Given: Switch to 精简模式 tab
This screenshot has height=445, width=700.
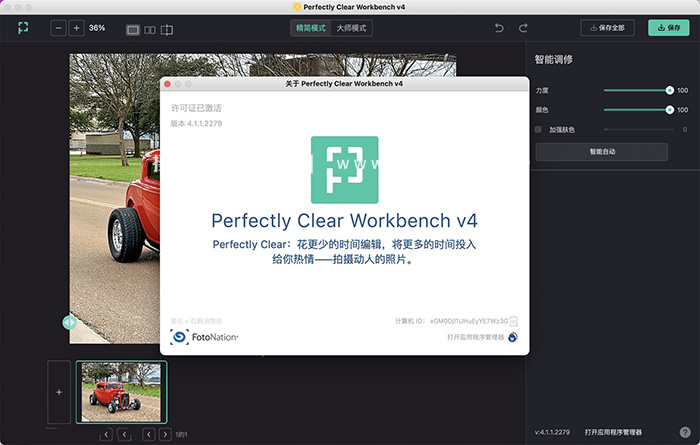Looking at the screenshot, I should pyautogui.click(x=311, y=28).
